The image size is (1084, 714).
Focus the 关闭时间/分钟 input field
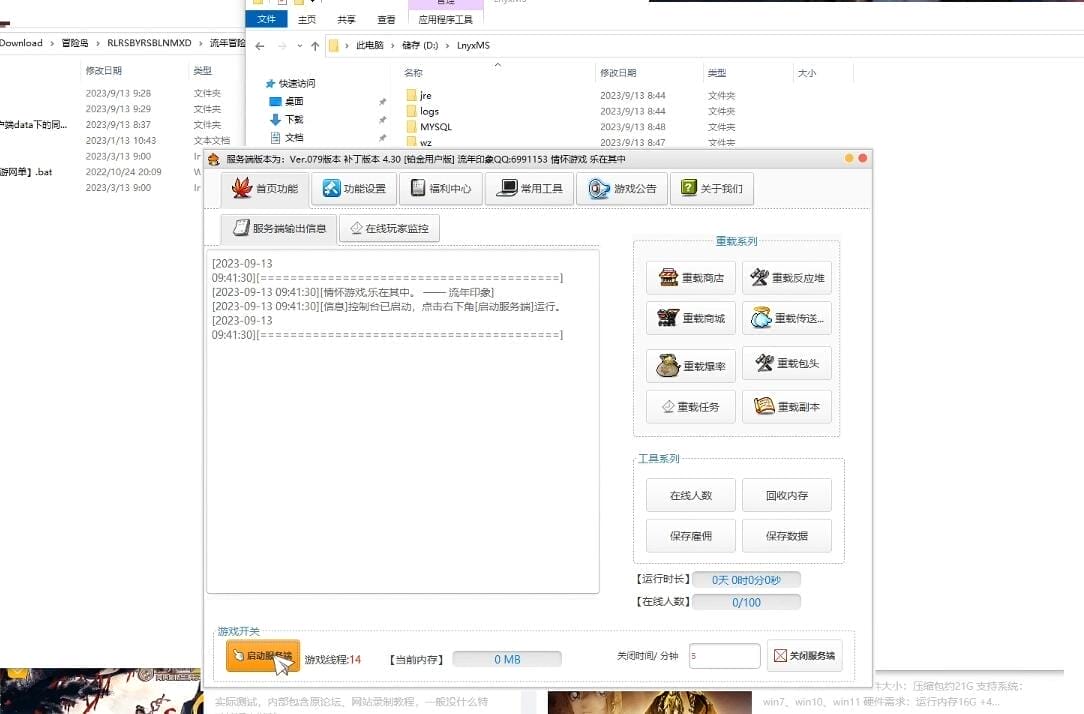pos(725,655)
